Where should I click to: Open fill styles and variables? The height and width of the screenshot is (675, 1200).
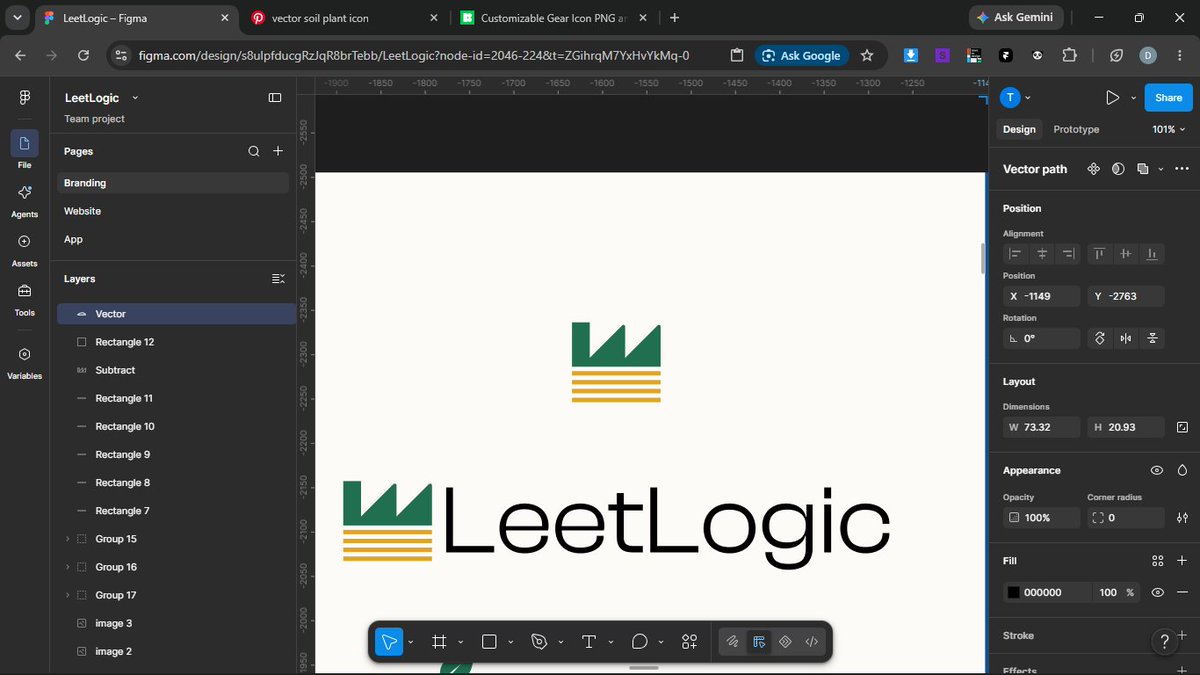click(1158, 561)
